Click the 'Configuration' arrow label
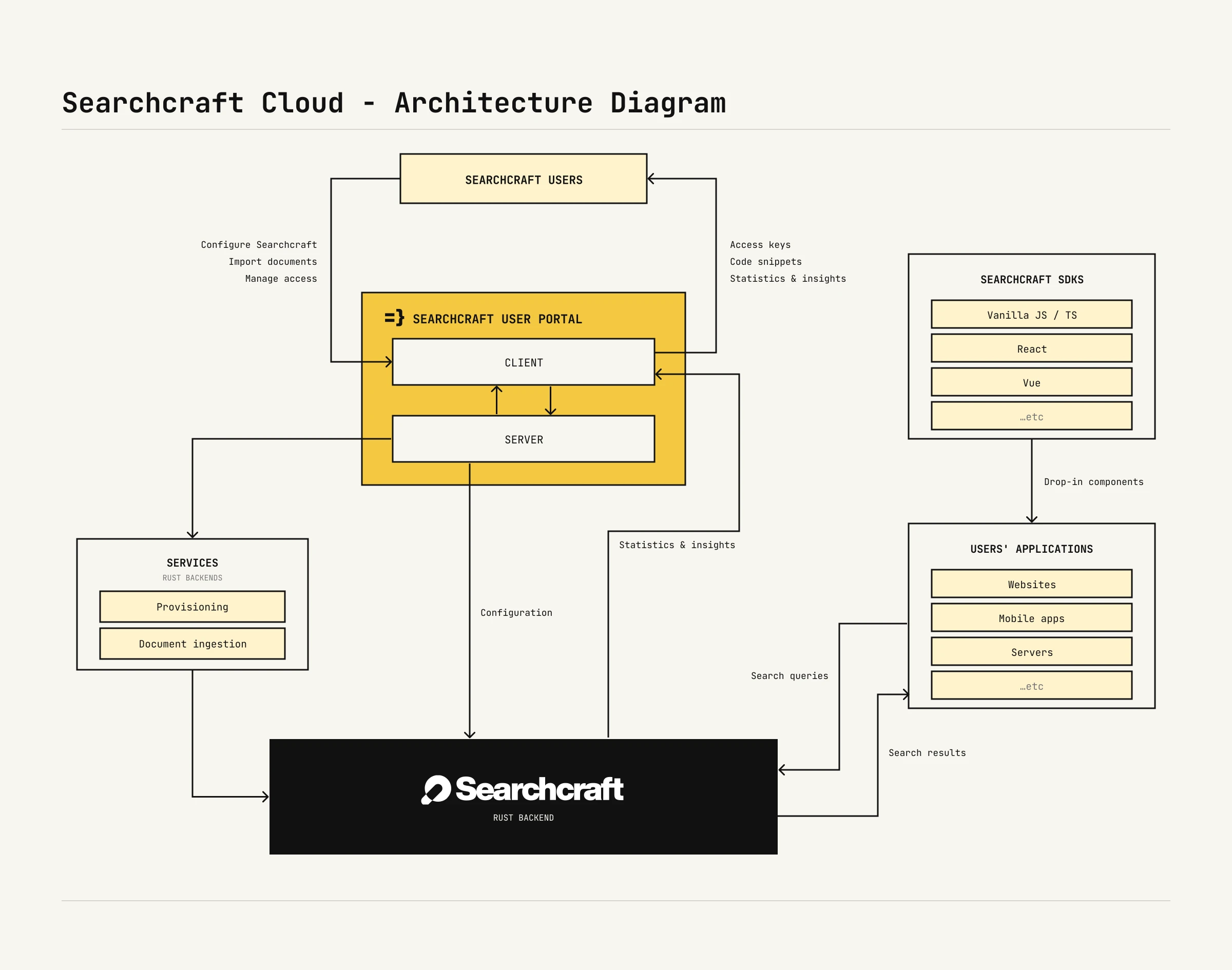This screenshot has width=1232, height=970. 516,613
